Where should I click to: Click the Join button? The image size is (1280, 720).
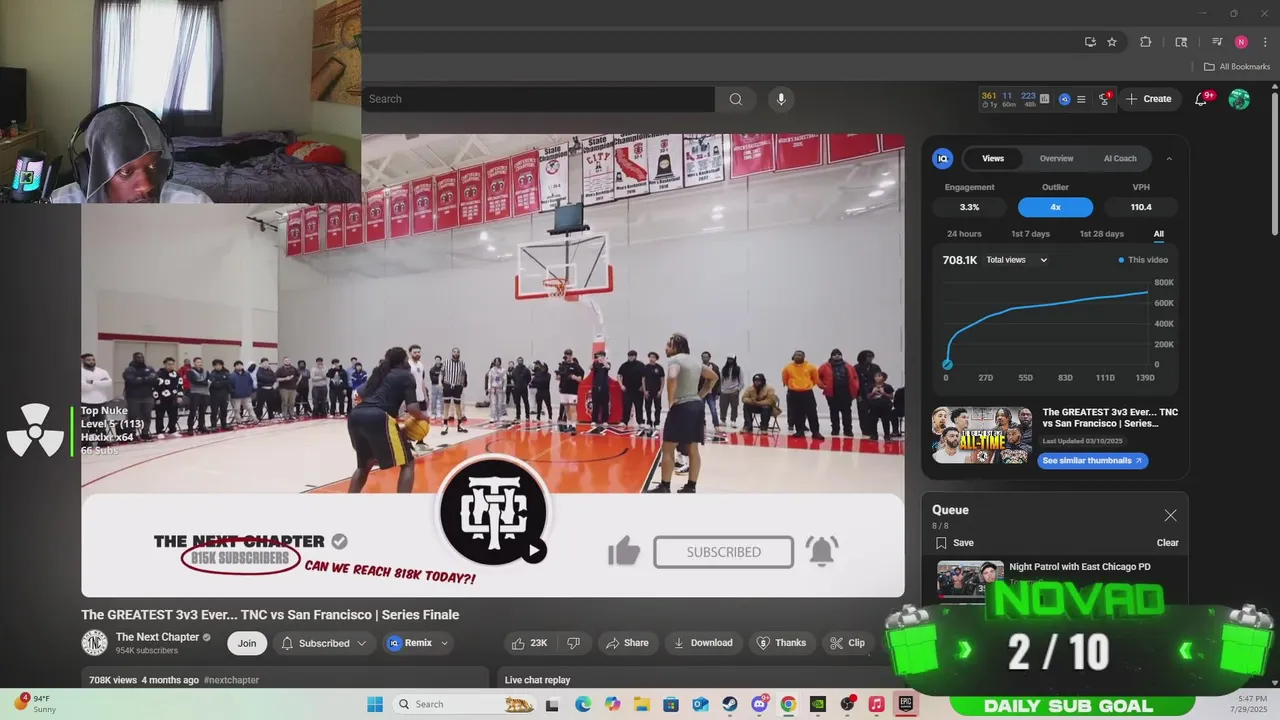(x=247, y=643)
